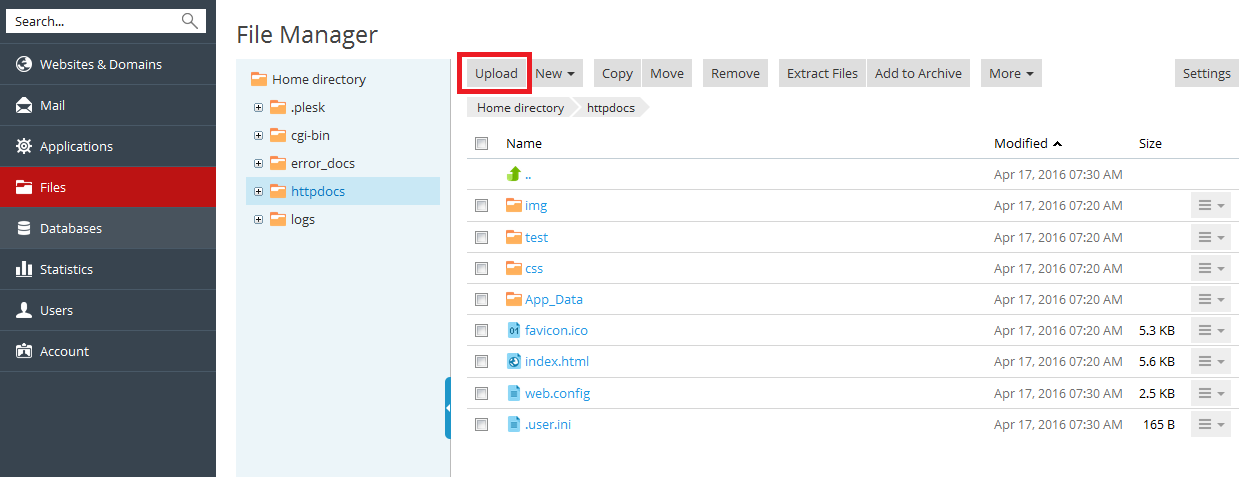The image size is (1256, 477).
Task: Open the Account section
Action: pyautogui.click(x=108, y=351)
